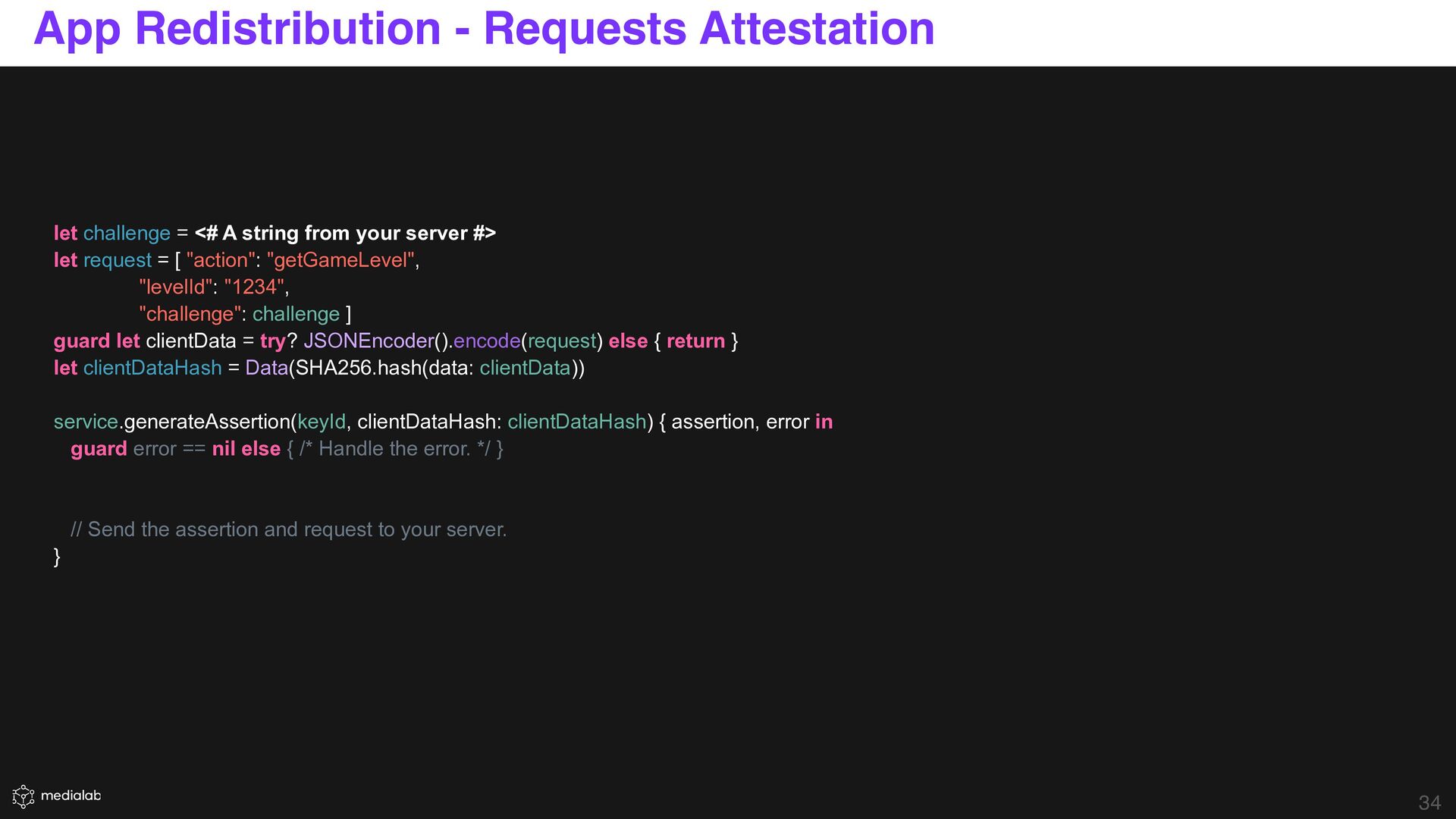The width and height of the screenshot is (1456, 819).
Task: Click the server string placeholder token
Action: 345,233
